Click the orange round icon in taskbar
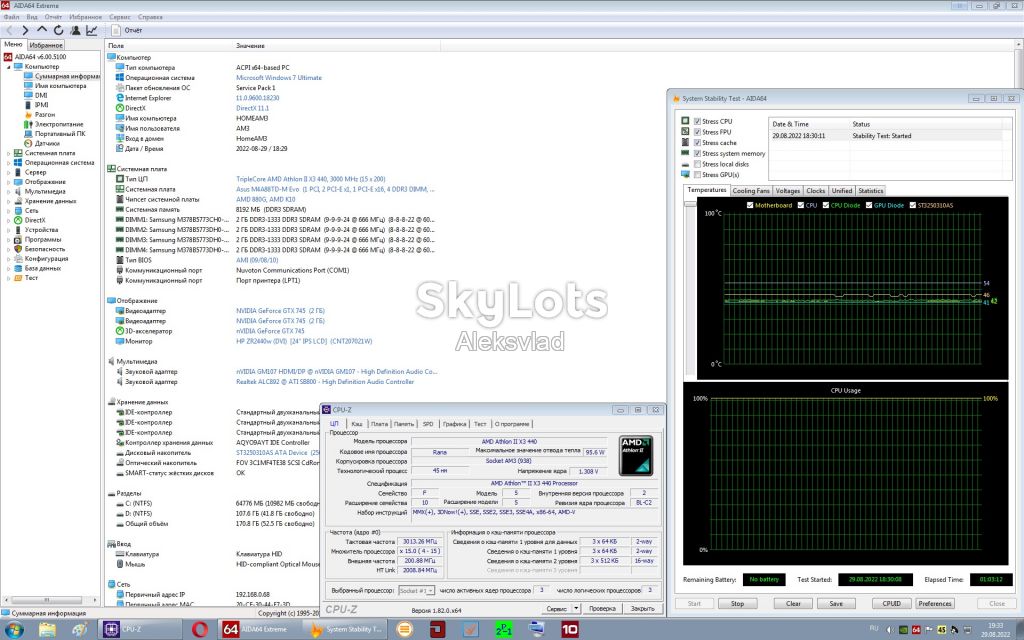Image resolution: width=1024 pixels, height=640 pixels. pos(405,629)
